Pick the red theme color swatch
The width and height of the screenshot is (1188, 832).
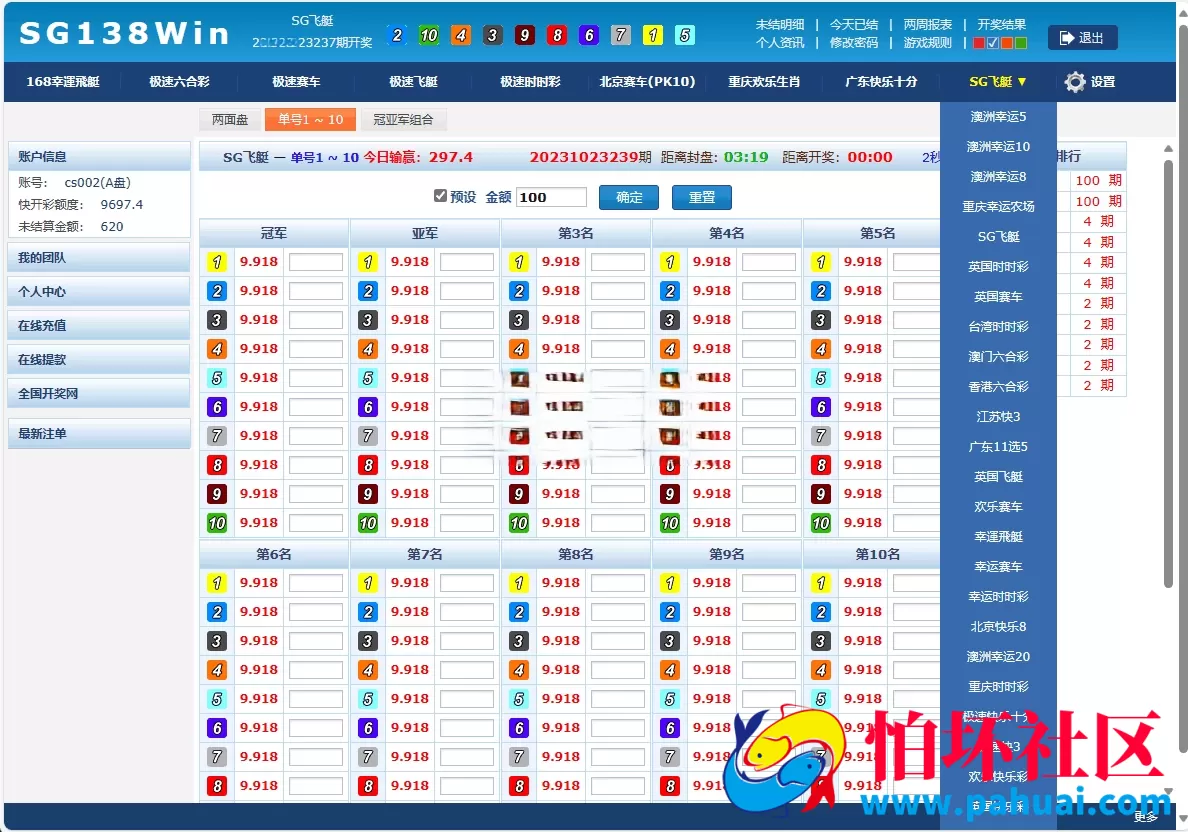[979, 43]
